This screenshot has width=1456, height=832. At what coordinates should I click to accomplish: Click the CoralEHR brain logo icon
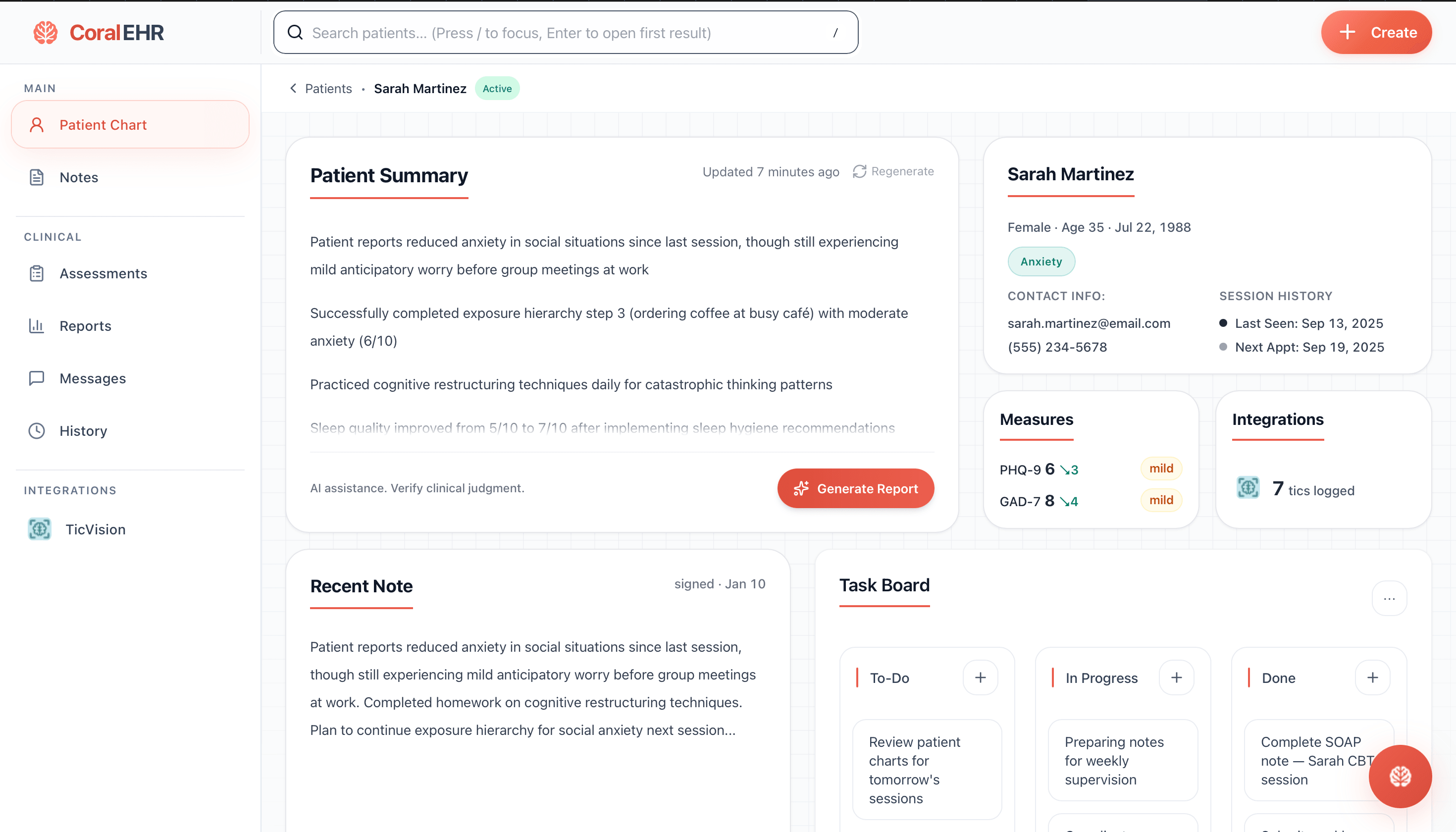pos(45,33)
